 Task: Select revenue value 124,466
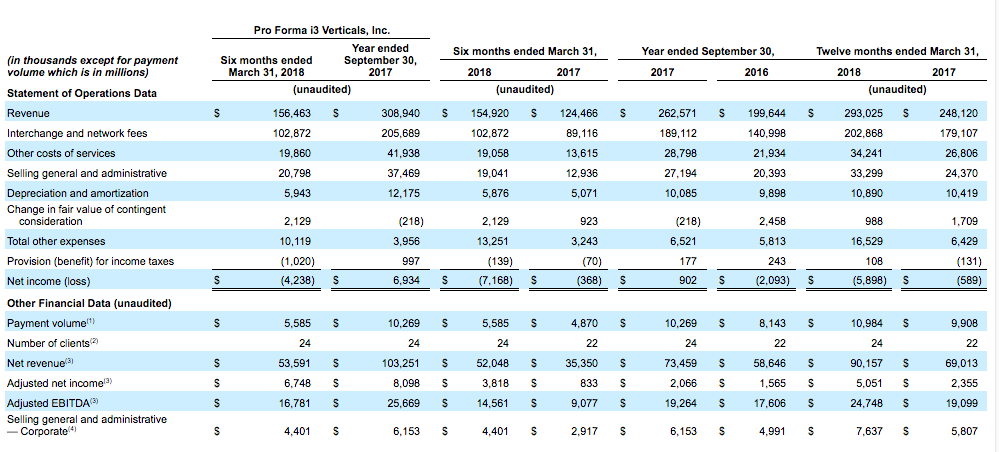(x=580, y=113)
